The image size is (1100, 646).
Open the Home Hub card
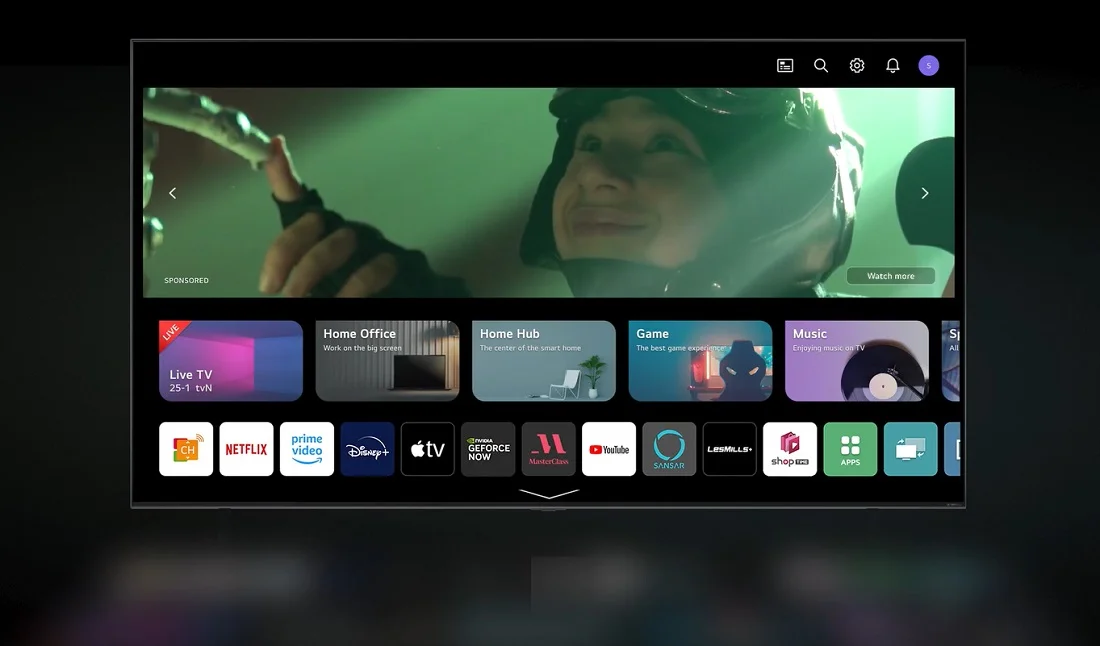point(544,361)
